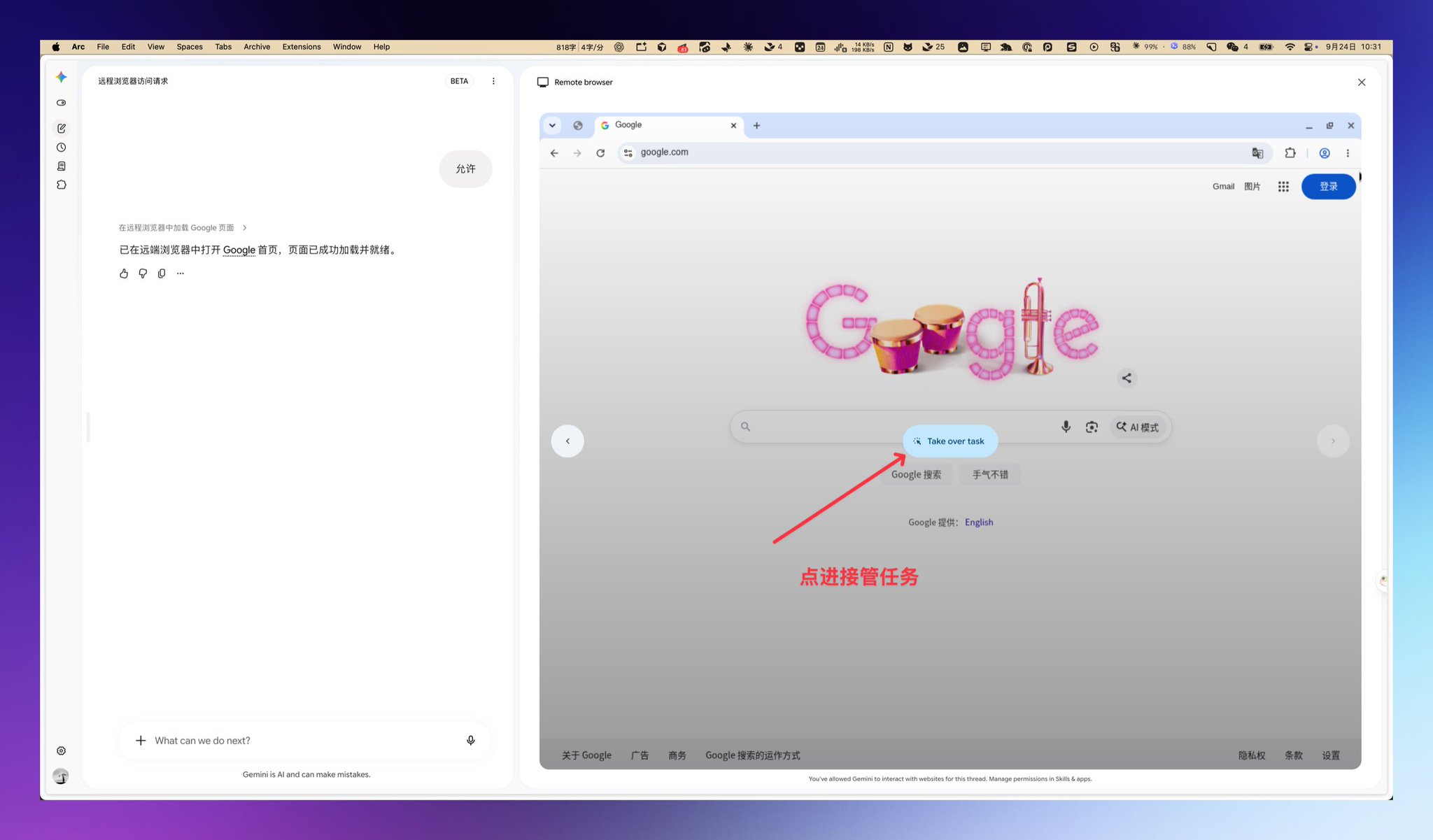Click the Google 搜索 button
This screenshot has height=840, width=1433.
tap(916, 474)
